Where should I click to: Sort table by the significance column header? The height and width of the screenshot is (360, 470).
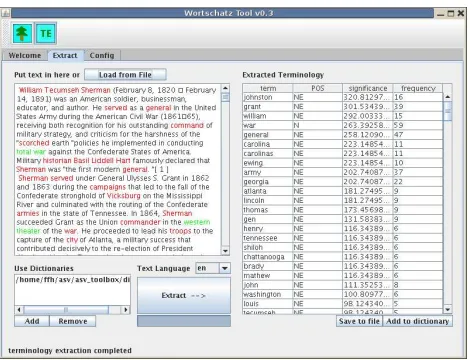368,88
